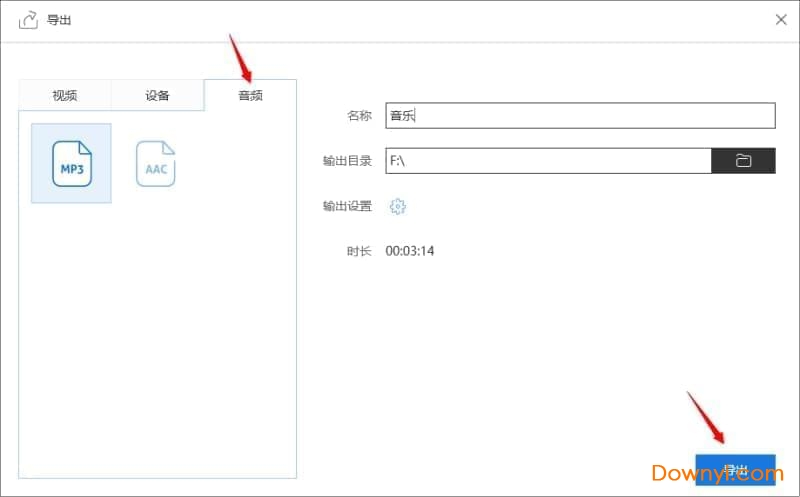Viewport: 800px width, 497px height.
Task: Focus the 名称 text field containing 音乐
Action: click(x=580, y=116)
